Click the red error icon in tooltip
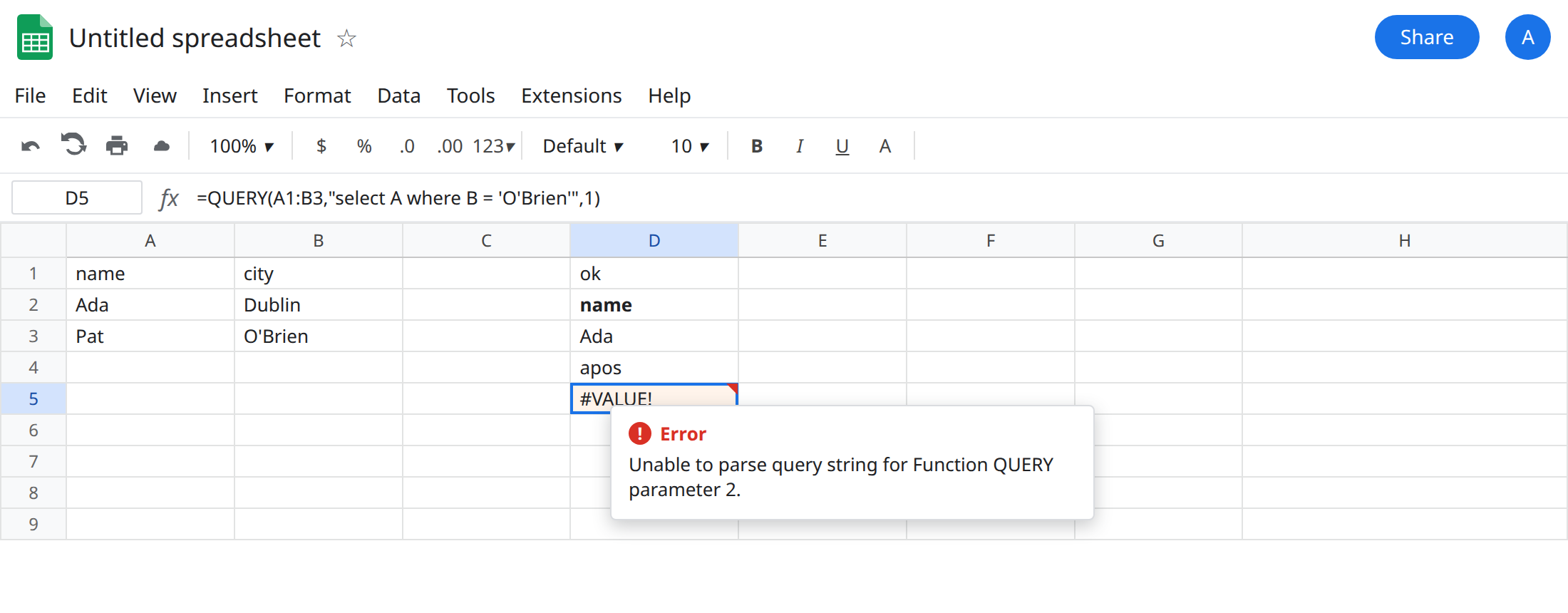Image resolution: width=1568 pixels, height=613 pixels. pos(640,433)
